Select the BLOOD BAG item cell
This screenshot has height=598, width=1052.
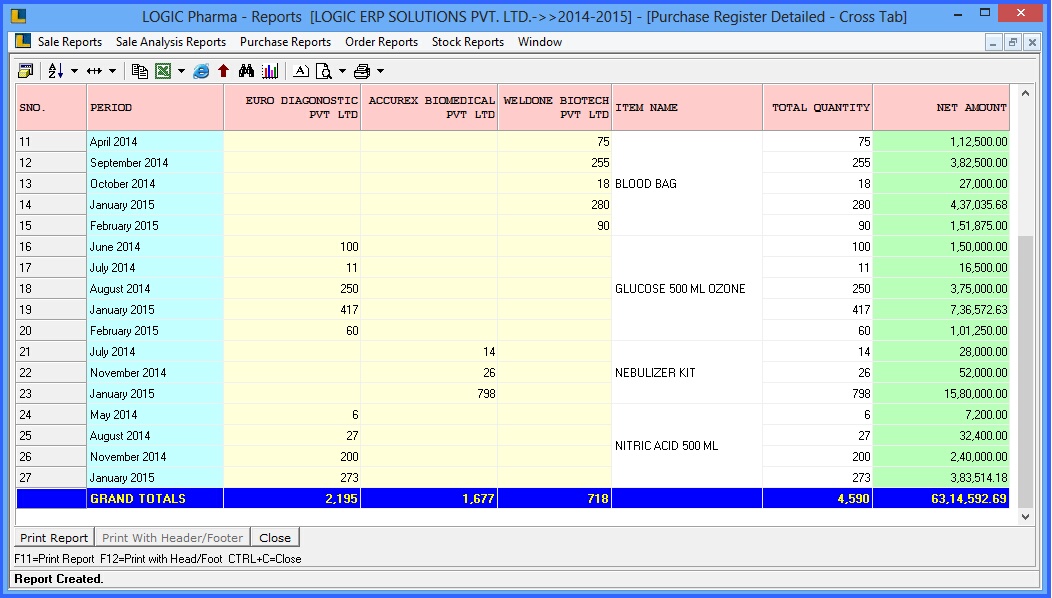pos(687,183)
